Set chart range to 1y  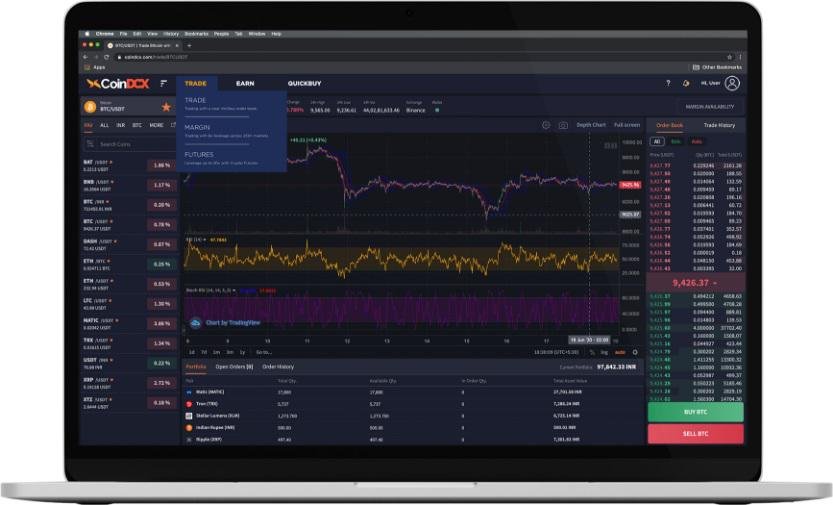(x=243, y=352)
